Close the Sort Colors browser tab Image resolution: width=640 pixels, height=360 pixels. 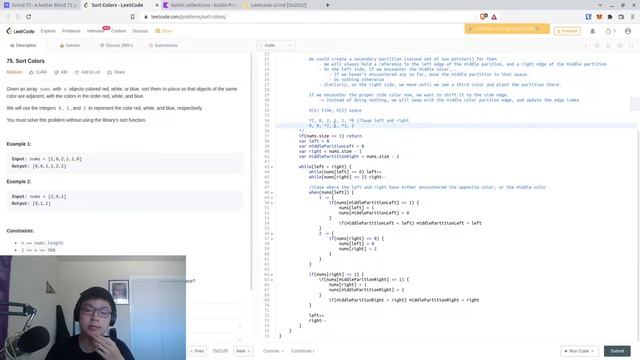tap(157, 5)
